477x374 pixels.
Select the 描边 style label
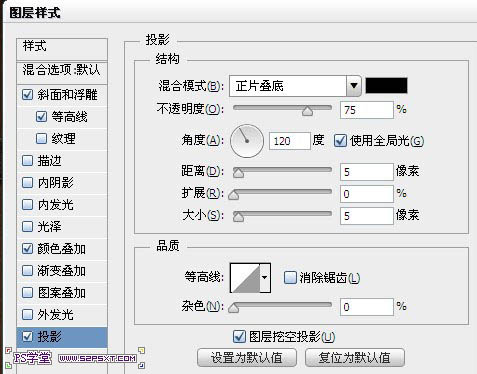tap(49, 161)
